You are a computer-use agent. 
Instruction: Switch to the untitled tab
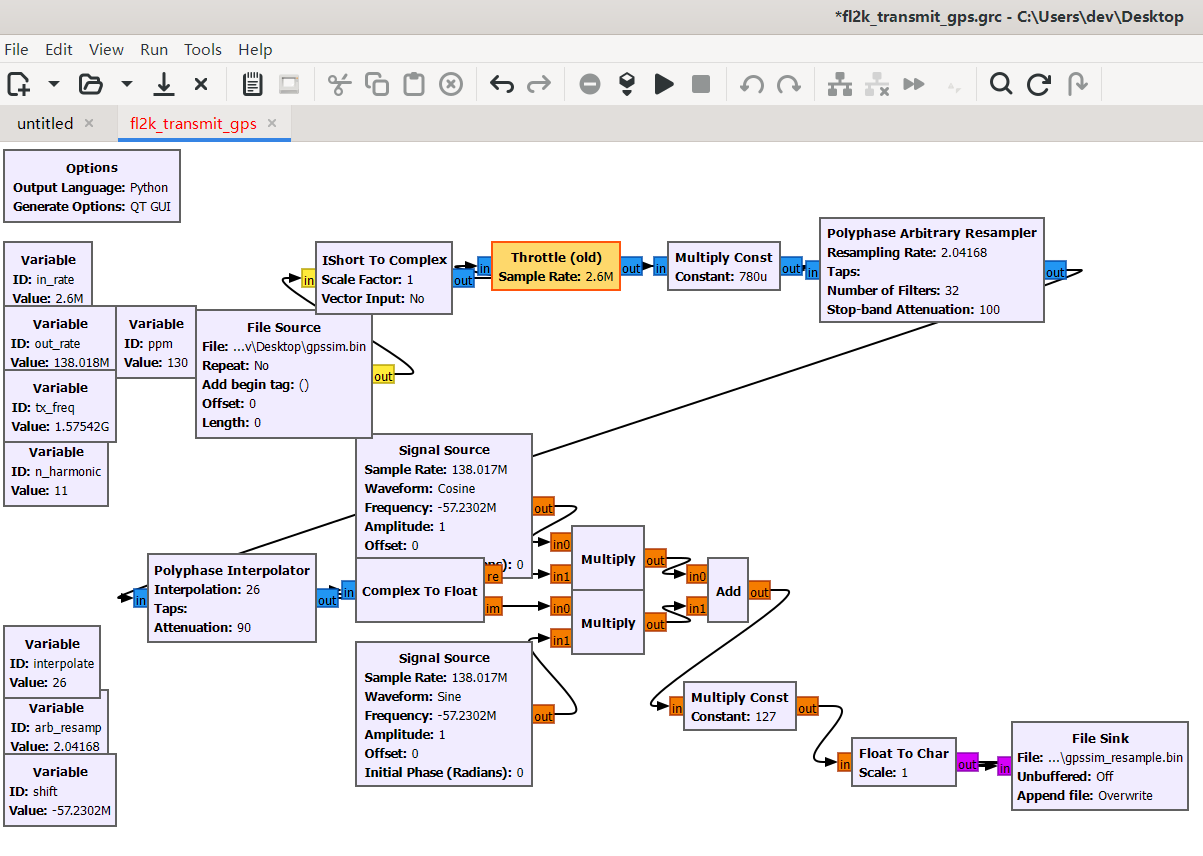(x=45, y=123)
